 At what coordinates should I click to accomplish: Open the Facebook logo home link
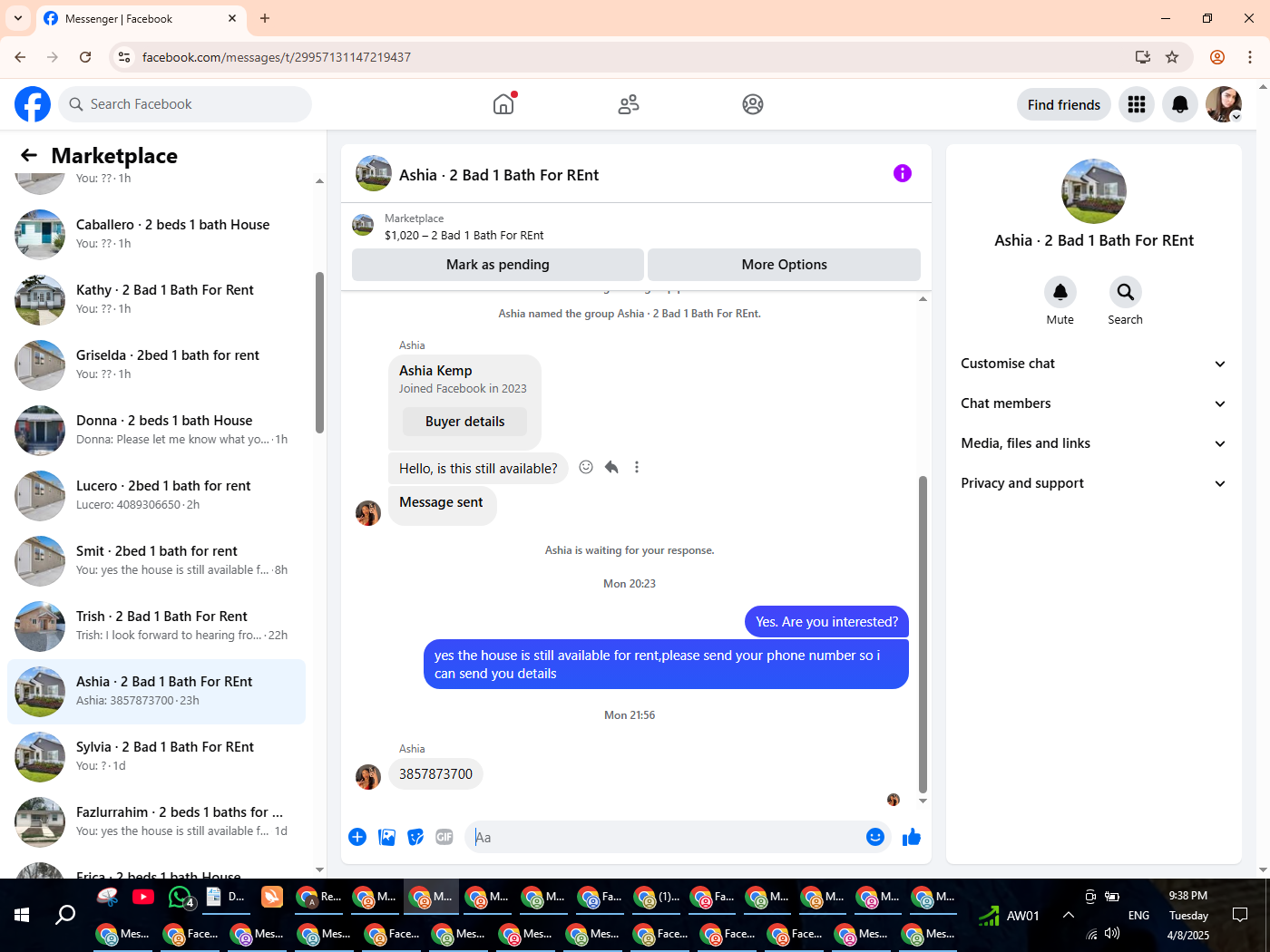33,104
